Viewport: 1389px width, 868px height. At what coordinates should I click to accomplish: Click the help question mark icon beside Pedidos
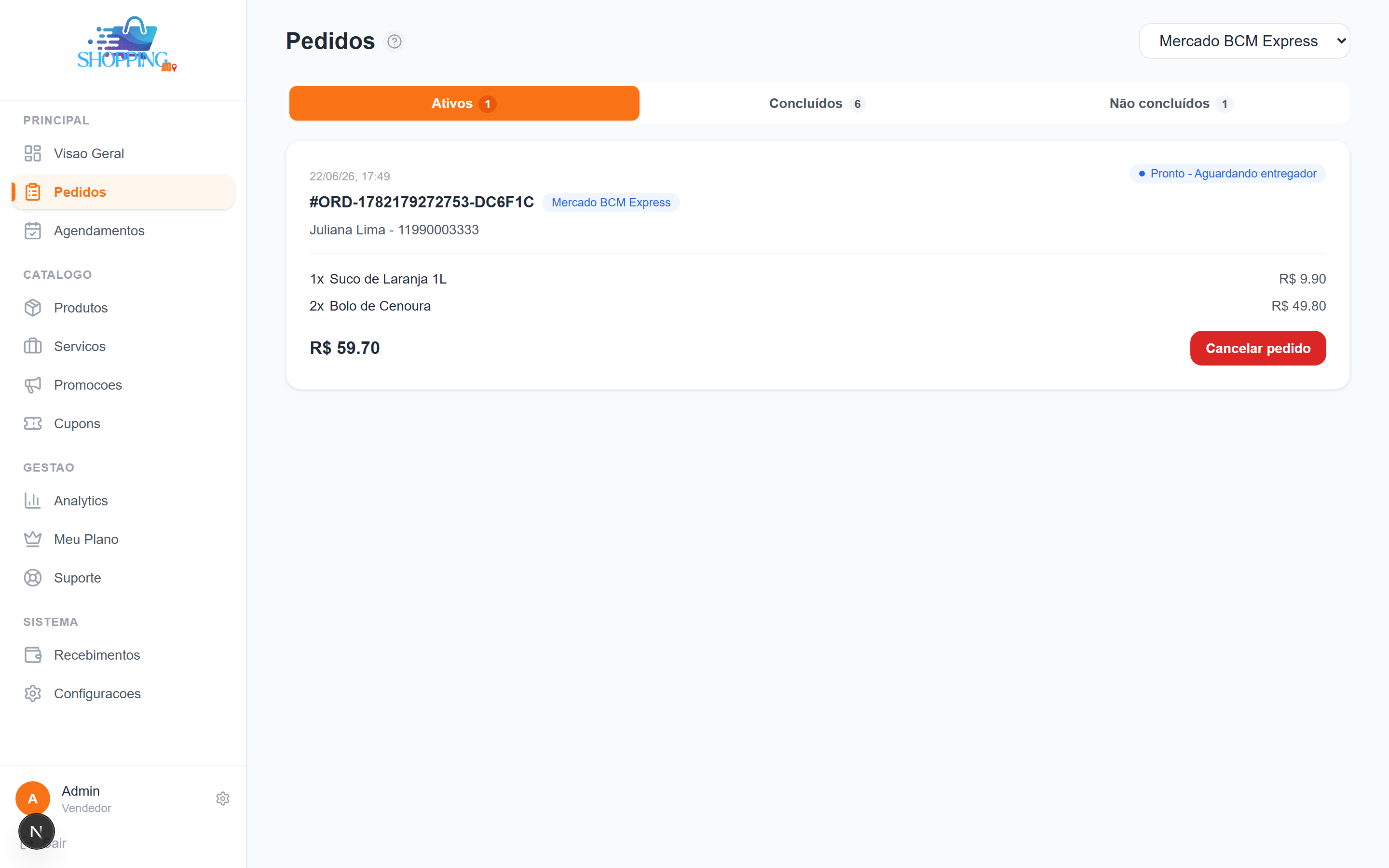tap(395, 41)
